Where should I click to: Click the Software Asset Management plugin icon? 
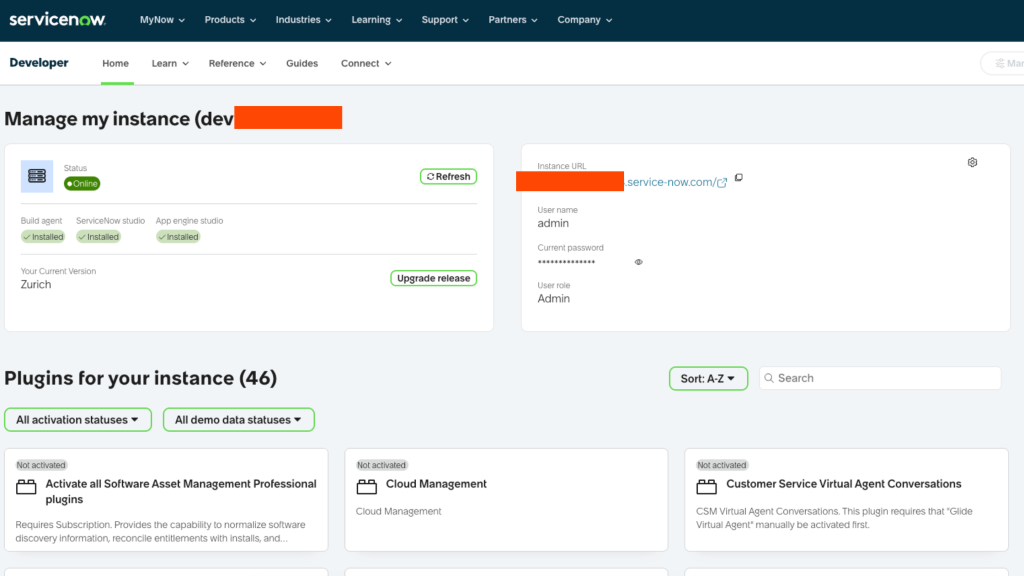(26, 486)
